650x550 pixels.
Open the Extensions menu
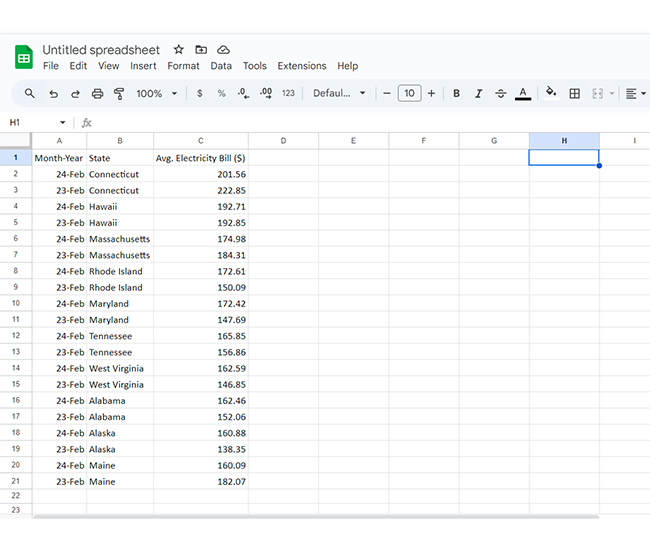click(302, 66)
